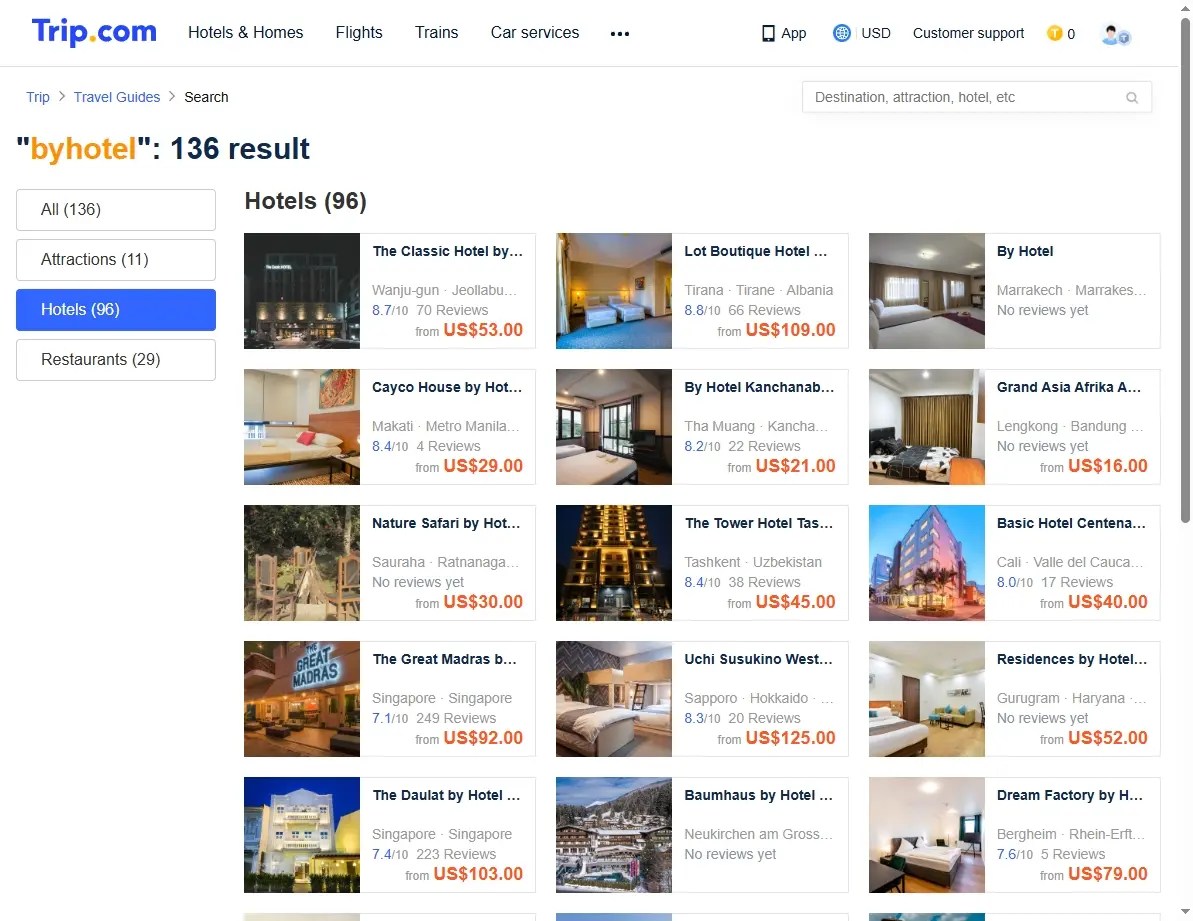Select the Hotels (96) filter
This screenshot has width=1193, height=921.
pos(116,310)
